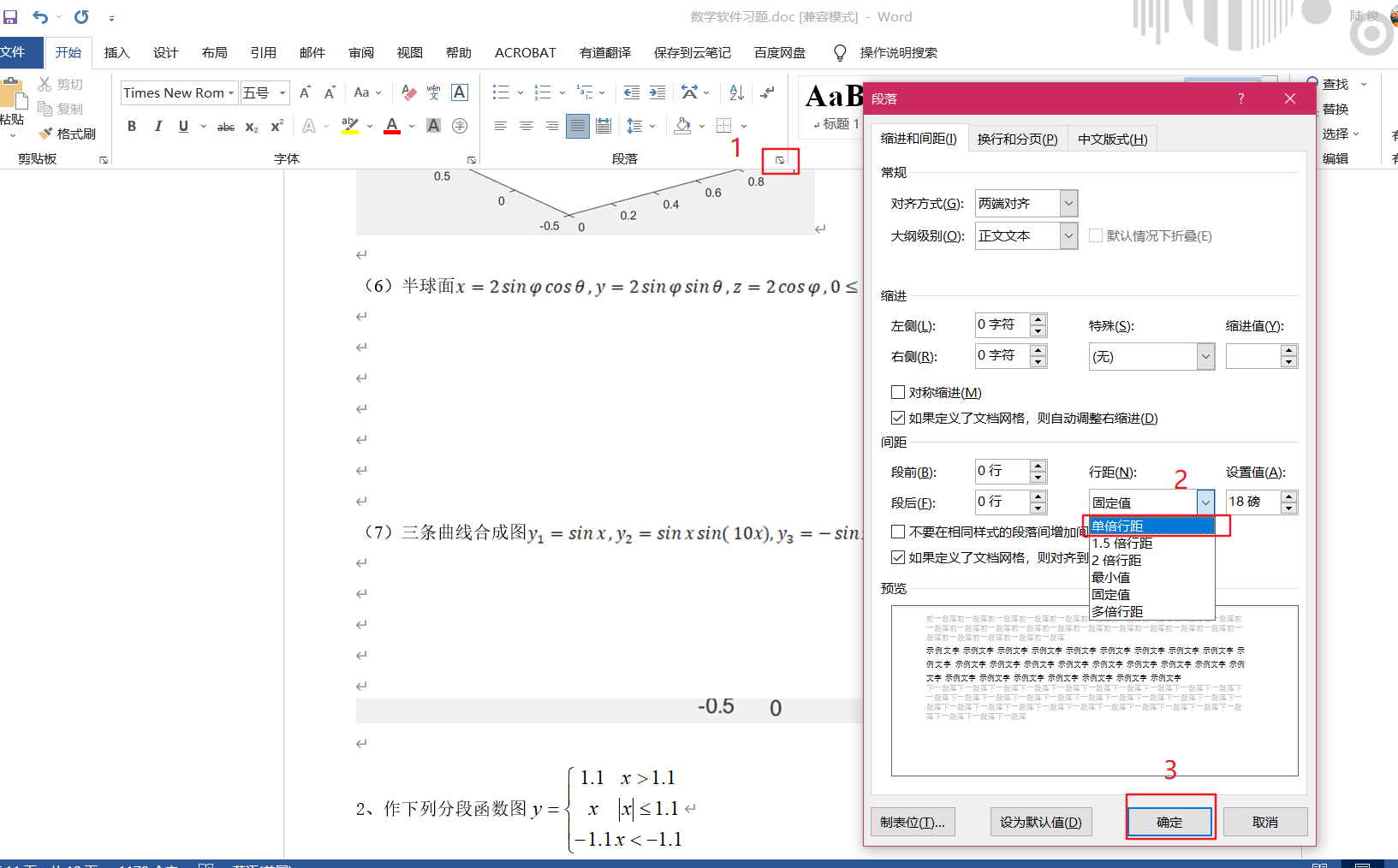Choose 1.5 倍行距 from the list
This screenshot has width=1398, height=868.
pos(1151,543)
